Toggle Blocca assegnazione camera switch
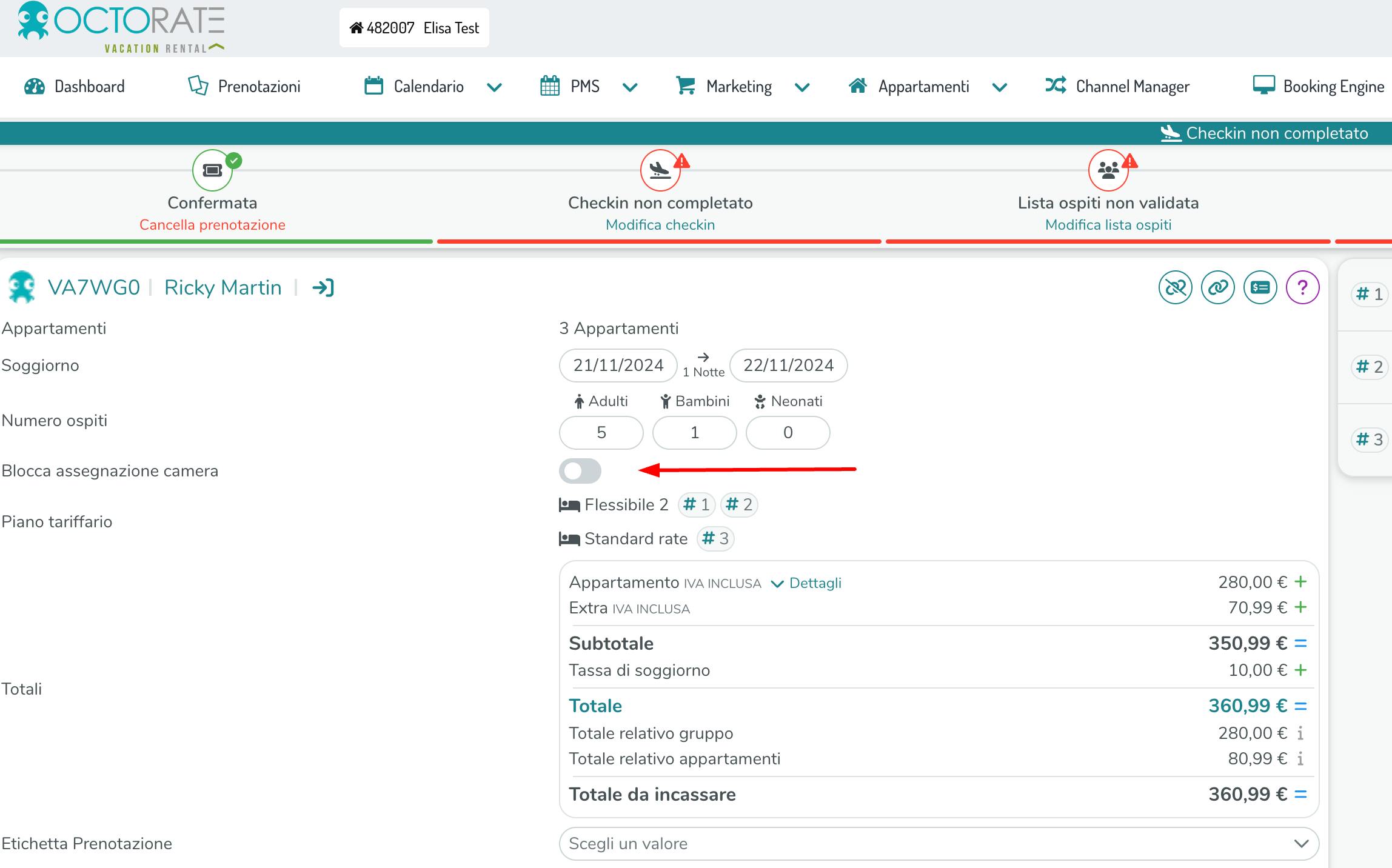Image resolution: width=1392 pixels, height=868 pixels. click(x=580, y=471)
